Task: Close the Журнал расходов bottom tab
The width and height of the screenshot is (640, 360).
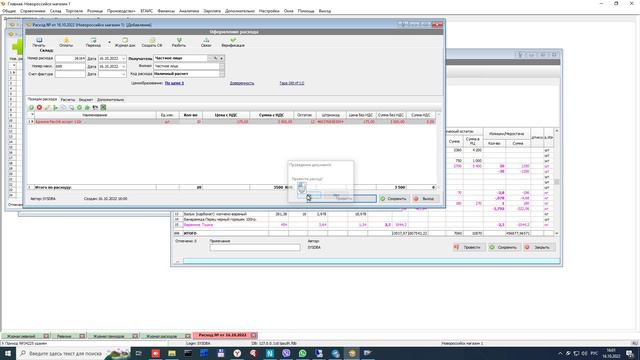Action: (x=188, y=336)
